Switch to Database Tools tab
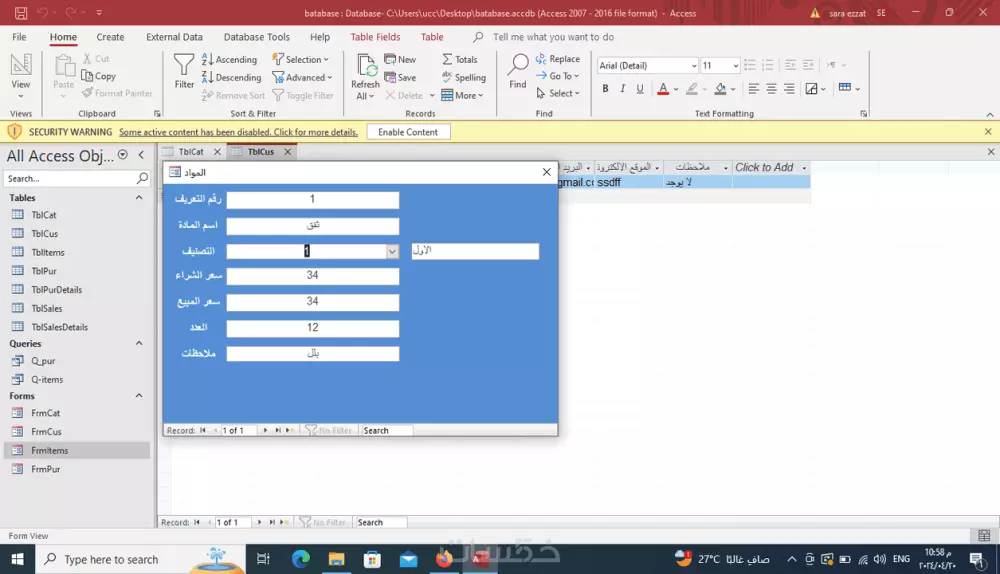The width and height of the screenshot is (1000, 574). point(256,37)
